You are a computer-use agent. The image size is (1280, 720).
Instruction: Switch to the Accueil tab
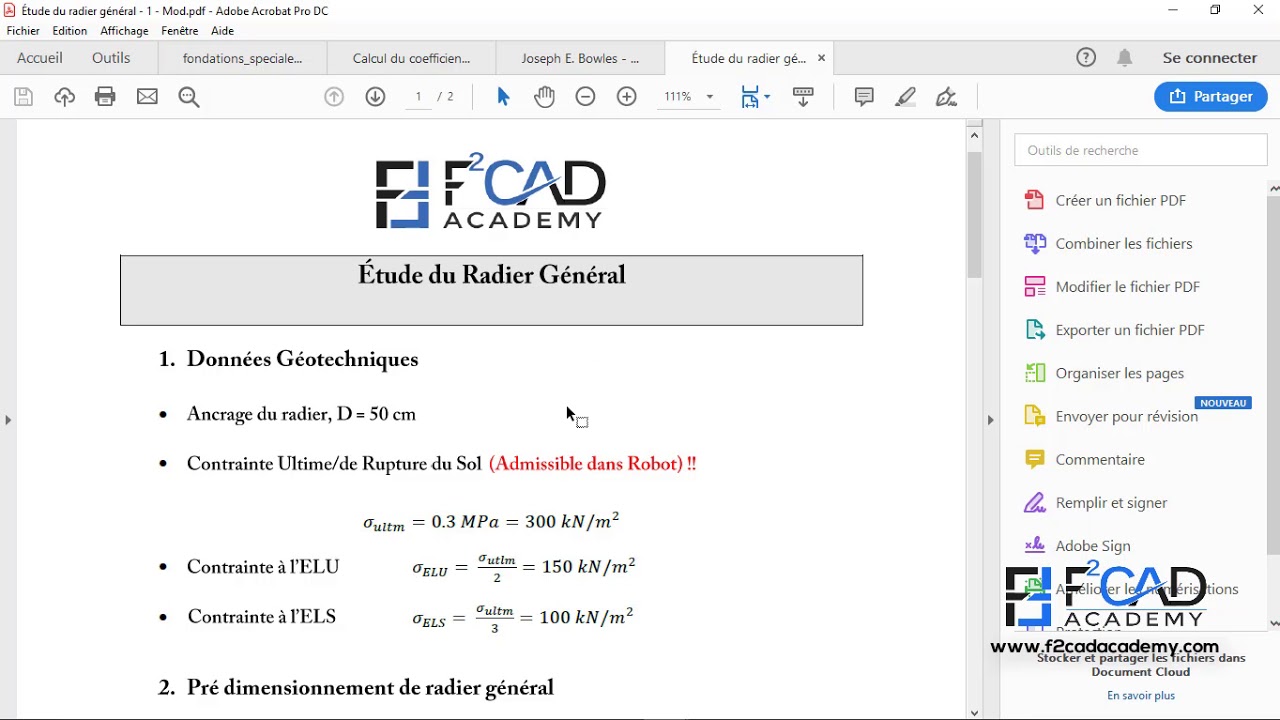pos(40,58)
